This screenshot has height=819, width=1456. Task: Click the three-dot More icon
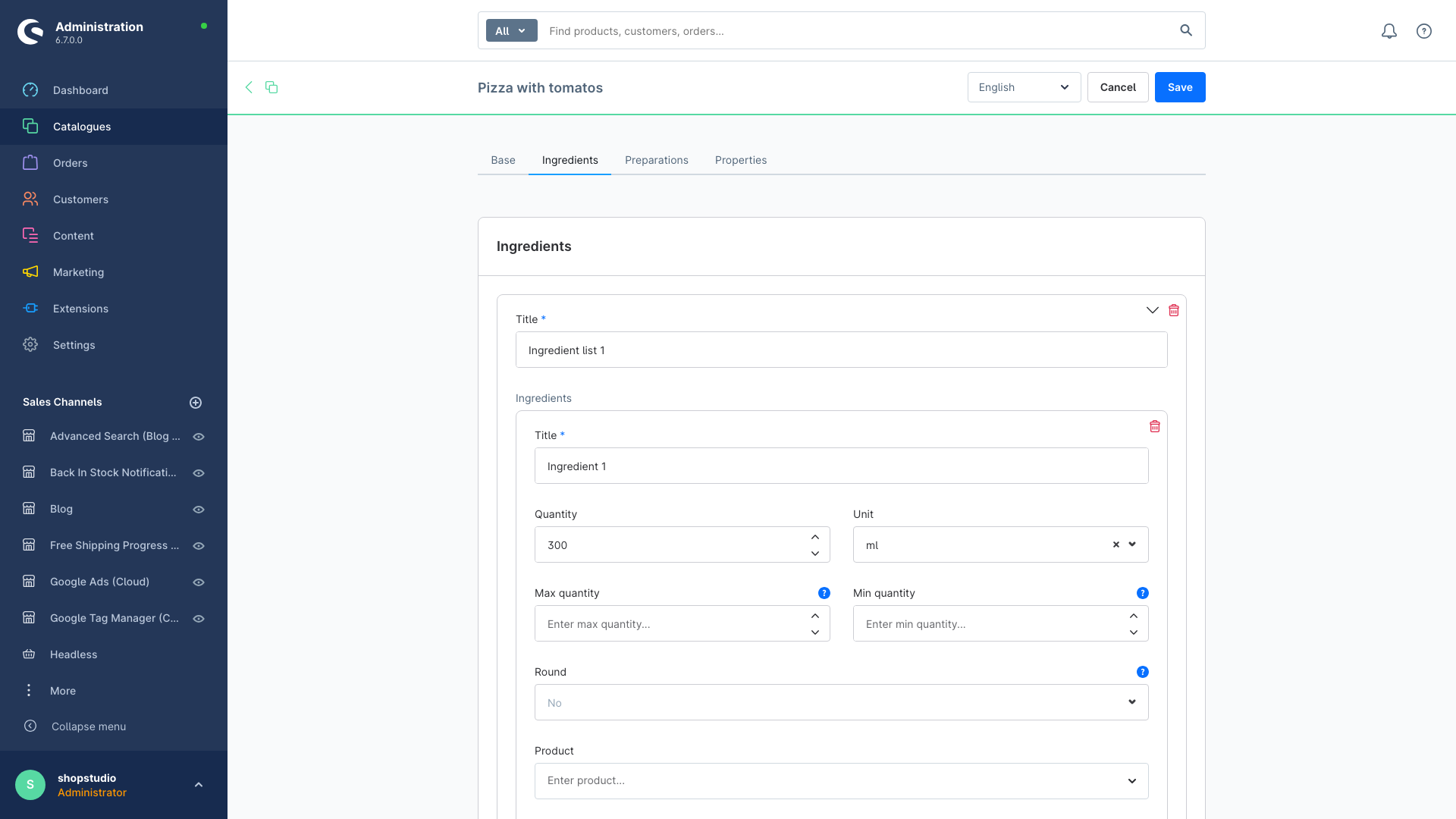tap(29, 690)
